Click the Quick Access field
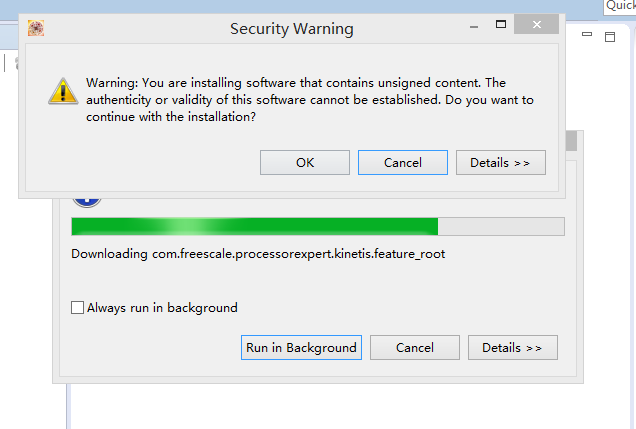The image size is (636, 429). [619, 6]
